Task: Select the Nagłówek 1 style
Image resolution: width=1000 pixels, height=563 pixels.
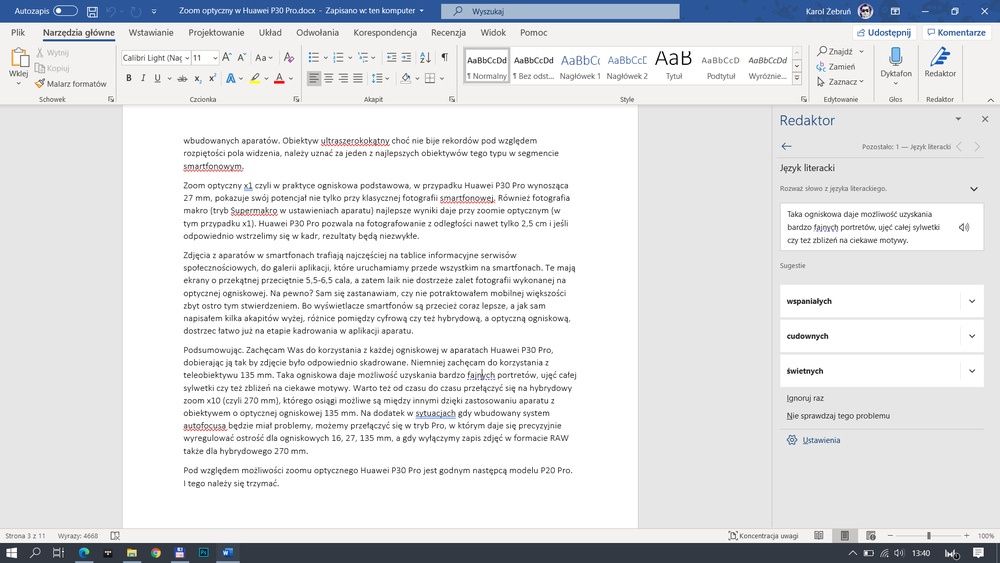Action: tap(580, 66)
